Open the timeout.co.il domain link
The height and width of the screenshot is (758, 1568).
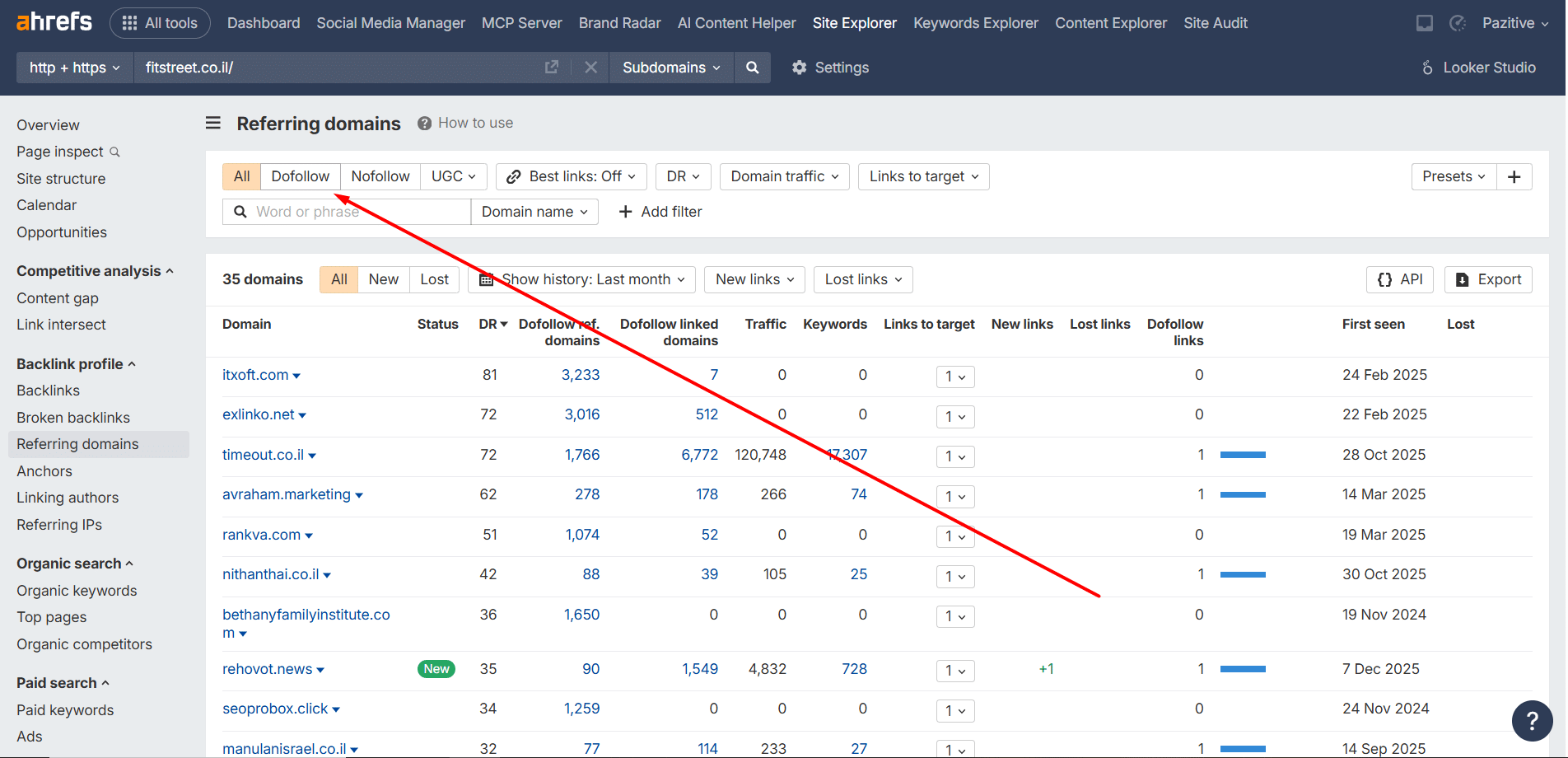click(x=263, y=455)
